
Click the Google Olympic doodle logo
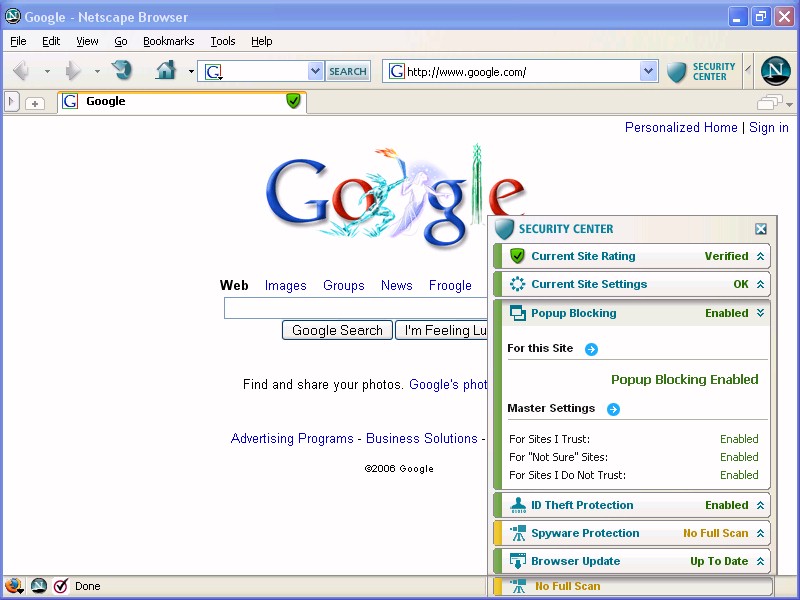[x=395, y=196]
